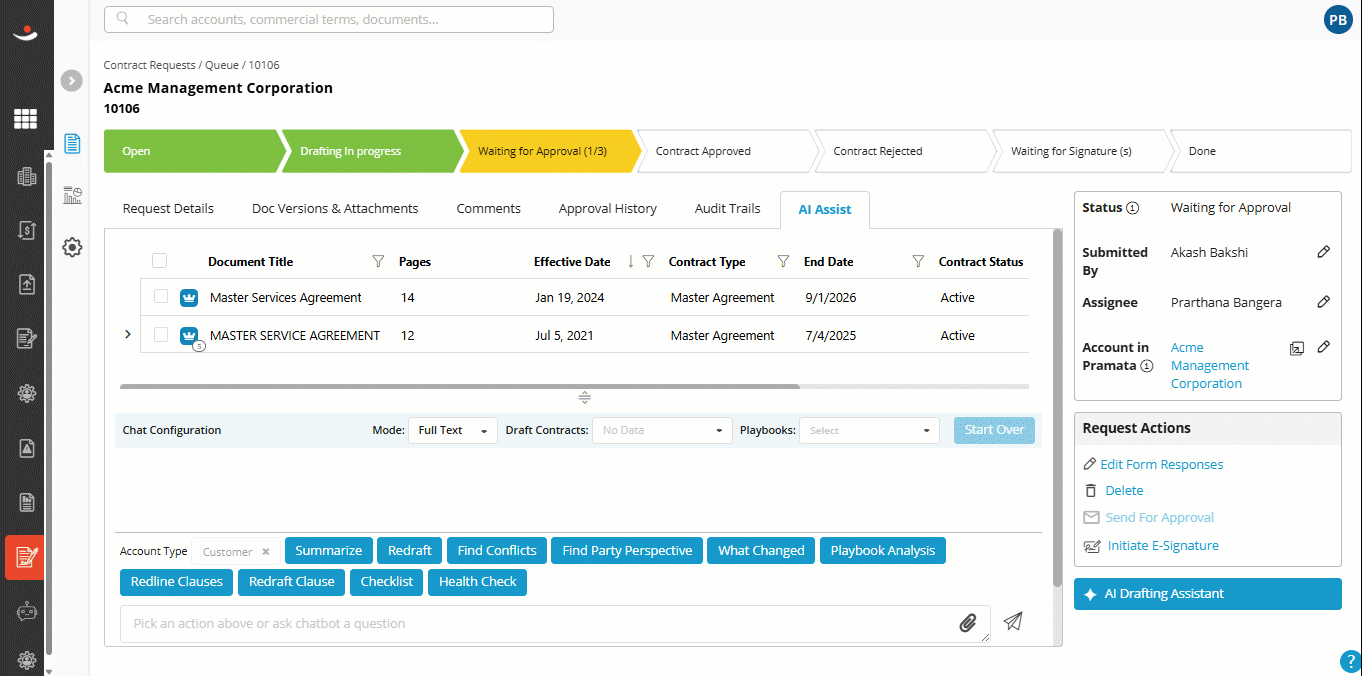The width and height of the screenshot is (1362, 676).
Task: Open the Mode Full Text dropdown
Action: point(453,430)
